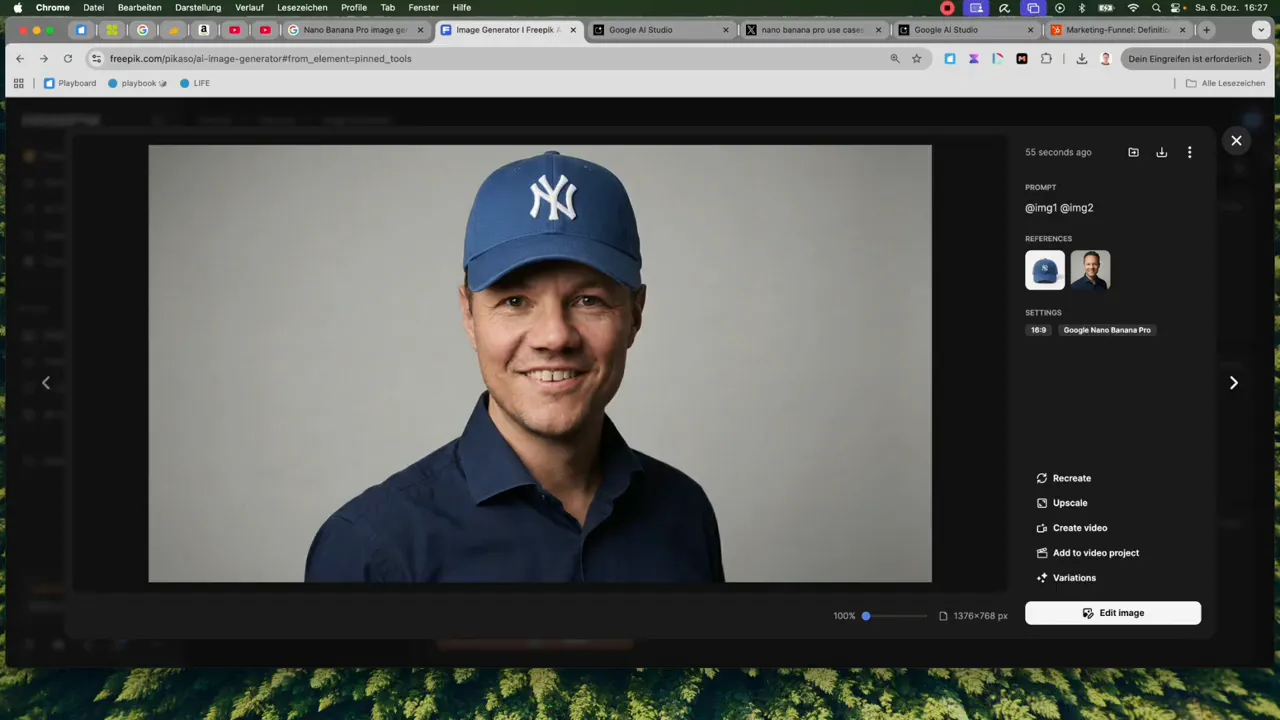This screenshot has height=720, width=1280.
Task: Bookmark the page via the star icon
Action: [x=917, y=58]
